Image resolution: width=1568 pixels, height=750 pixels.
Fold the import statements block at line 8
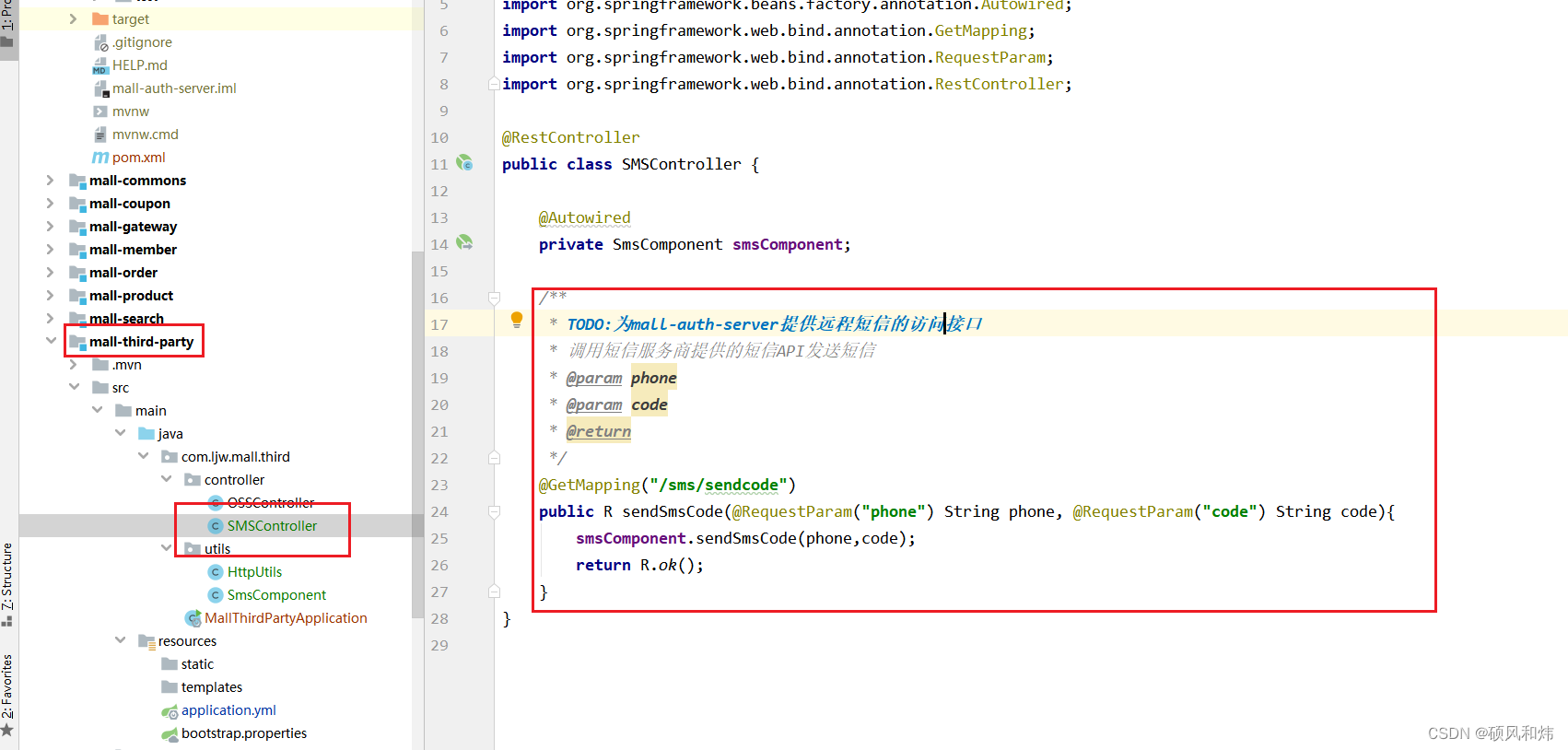[494, 84]
